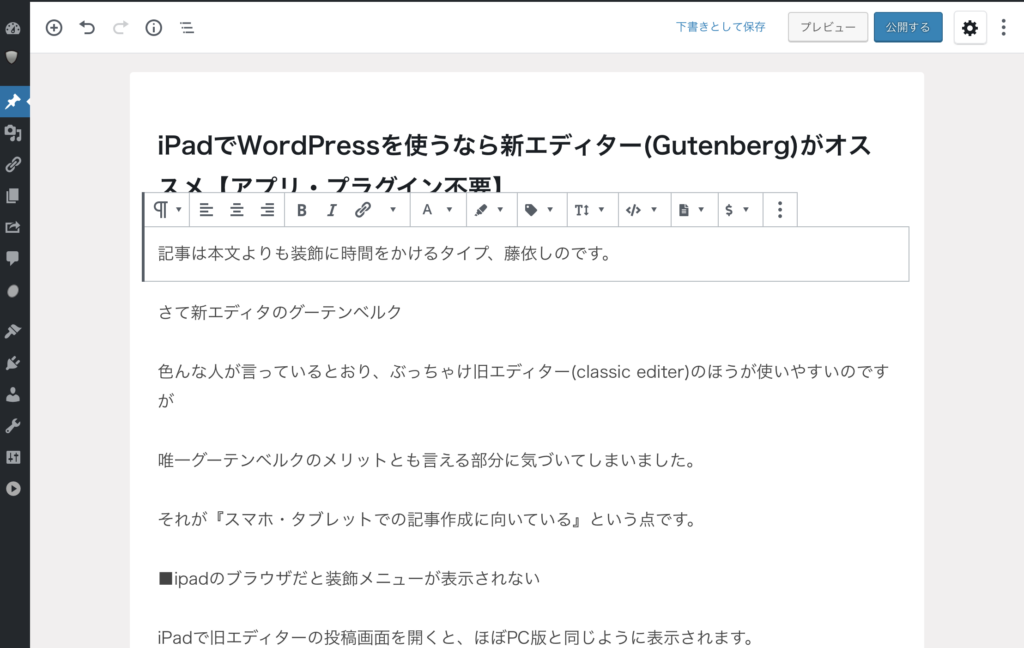Open the Pages sidebar icon
This screenshot has height=648, width=1024.
(12, 195)
